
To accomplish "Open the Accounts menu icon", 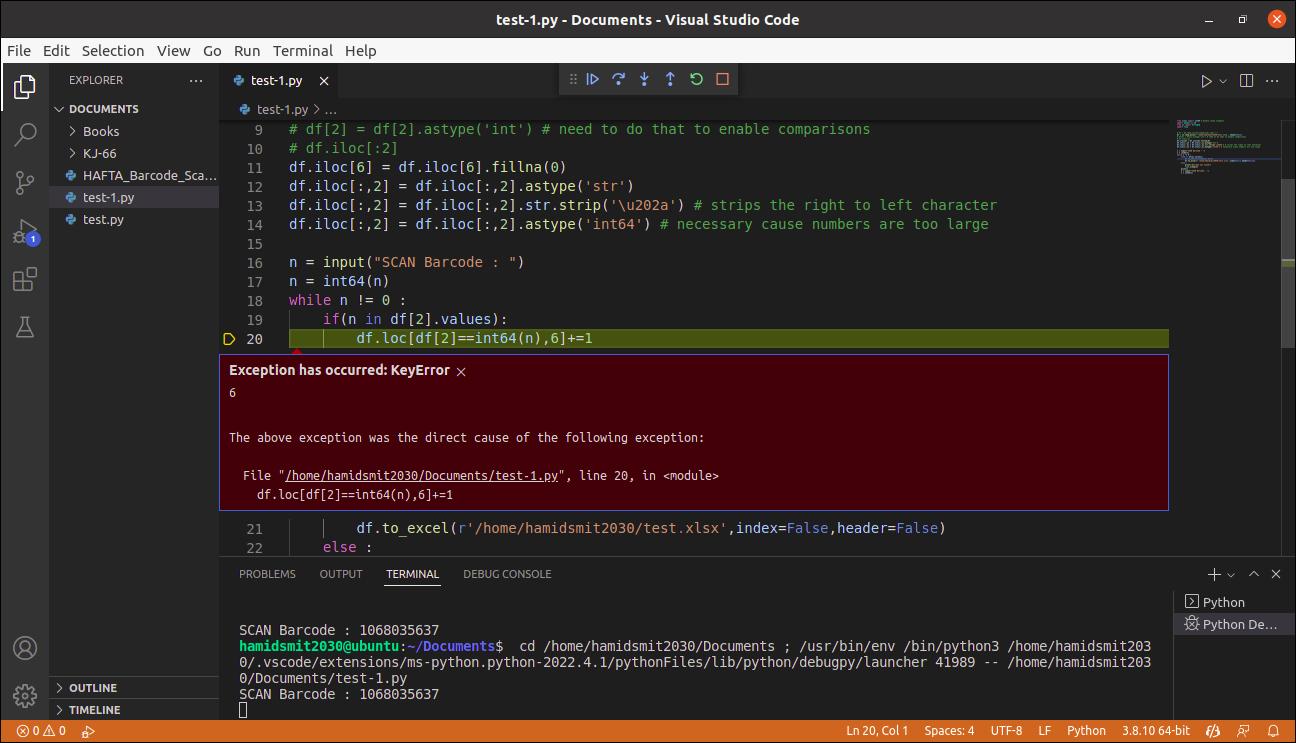I will (x=25, y=648).
